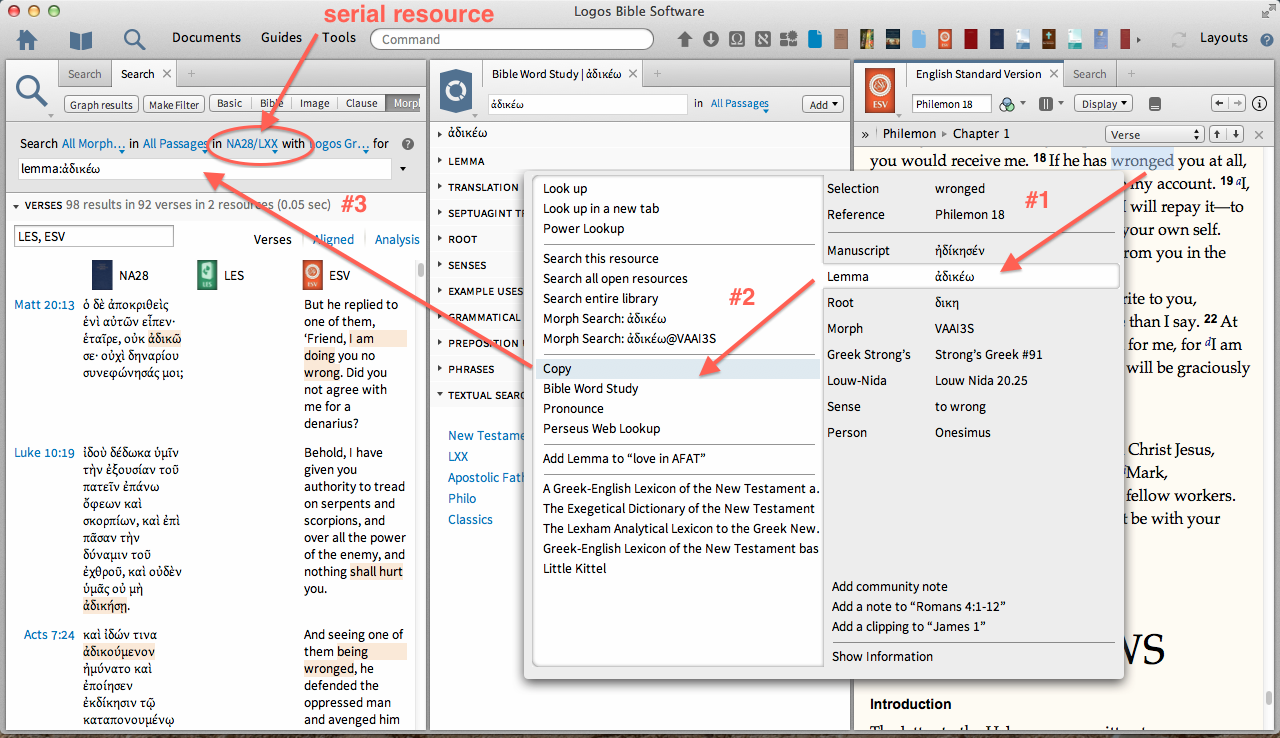Switch search type to Image
Viewport: 1280px width, 738px height.
point(314,103)
